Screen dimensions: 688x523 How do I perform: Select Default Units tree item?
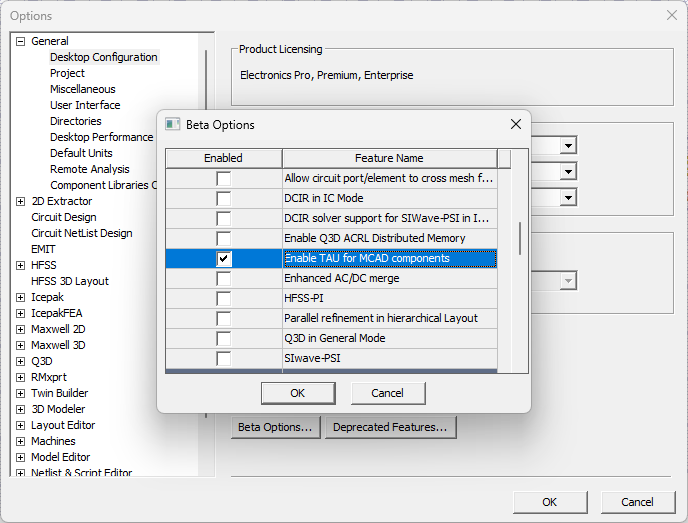[x=81, y=153]
